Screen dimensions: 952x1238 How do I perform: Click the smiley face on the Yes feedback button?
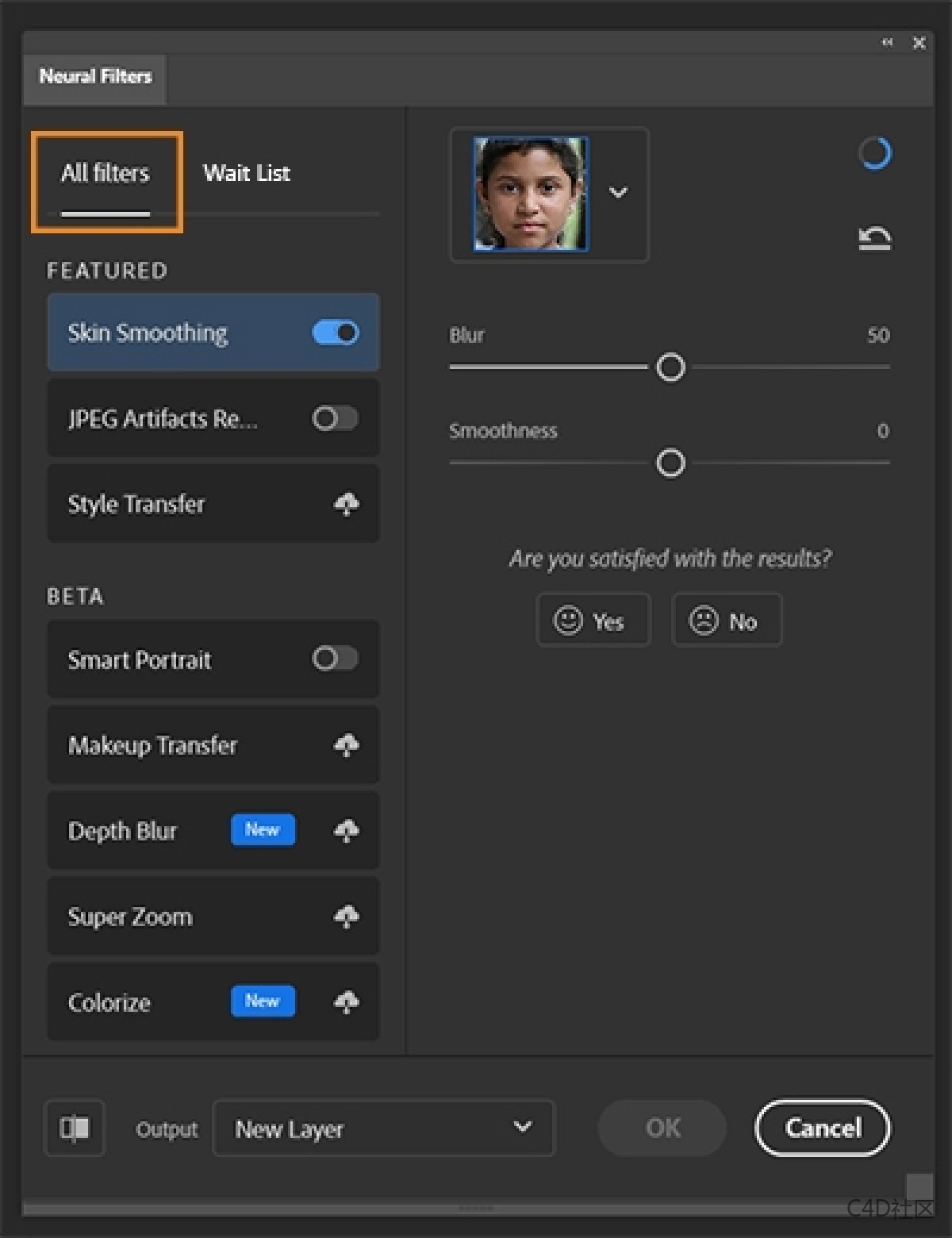[x=568, y=620]
